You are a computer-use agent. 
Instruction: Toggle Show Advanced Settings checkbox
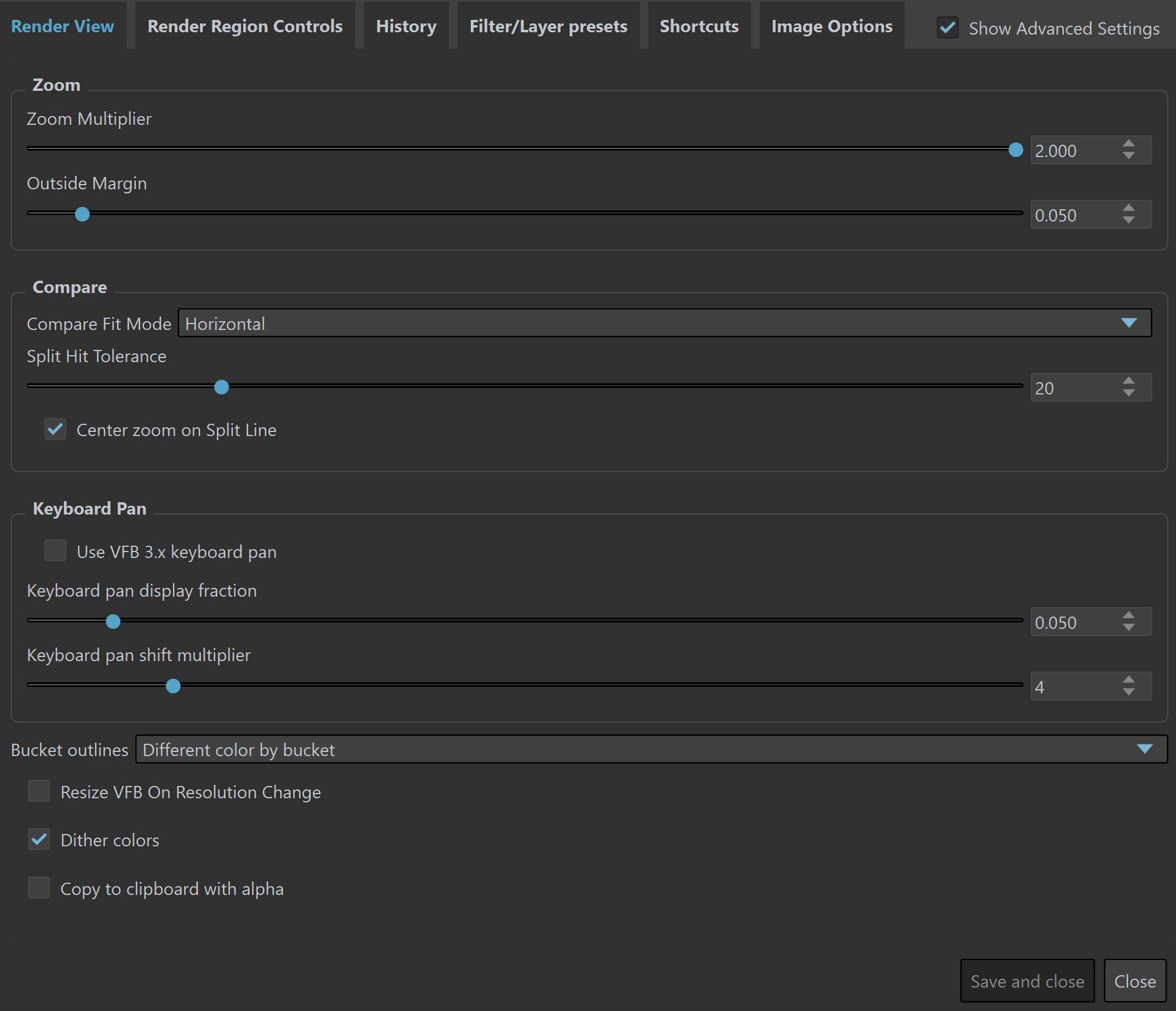[947, 28]
